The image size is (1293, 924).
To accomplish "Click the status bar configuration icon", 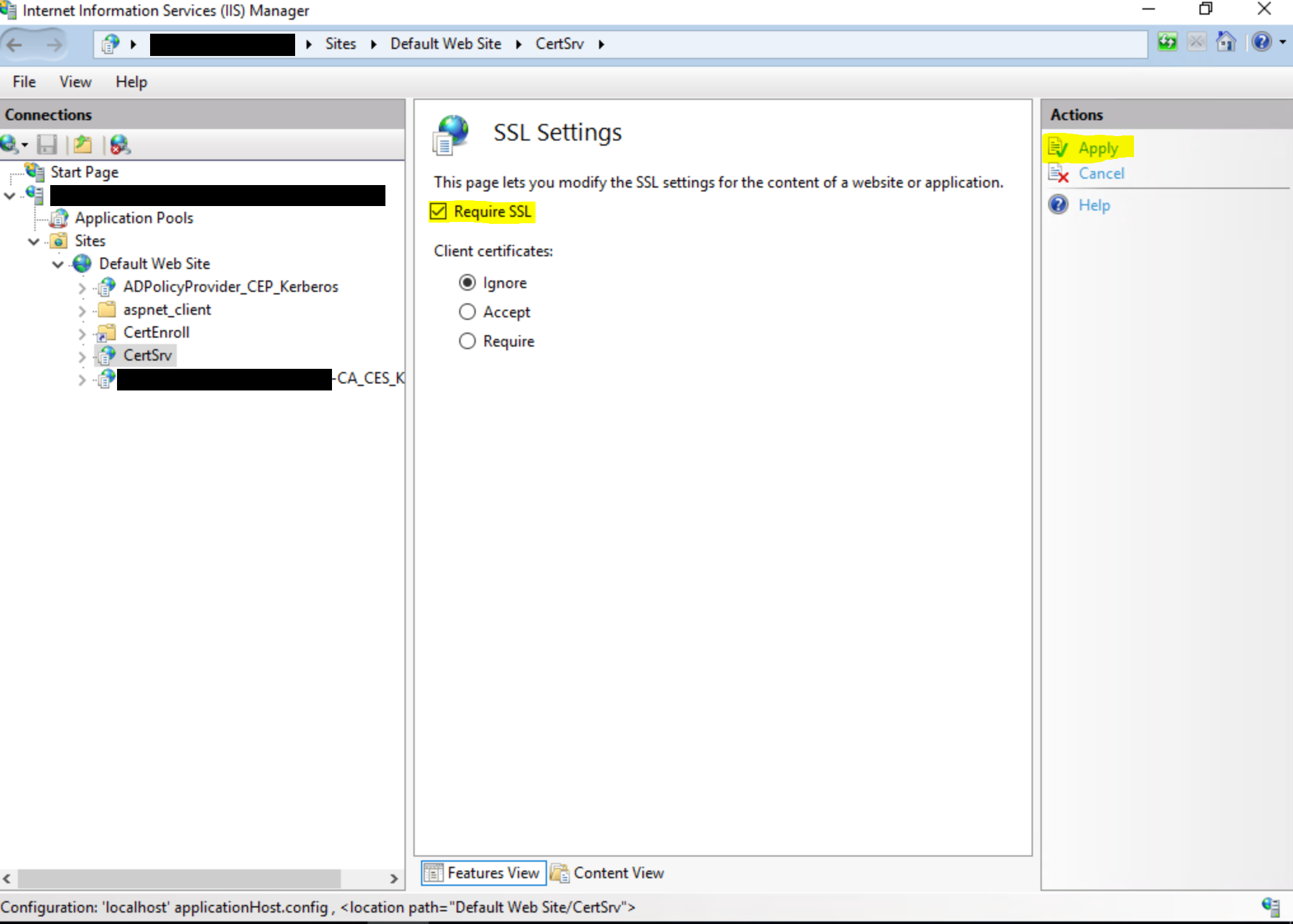I will tap(1271, 907).
